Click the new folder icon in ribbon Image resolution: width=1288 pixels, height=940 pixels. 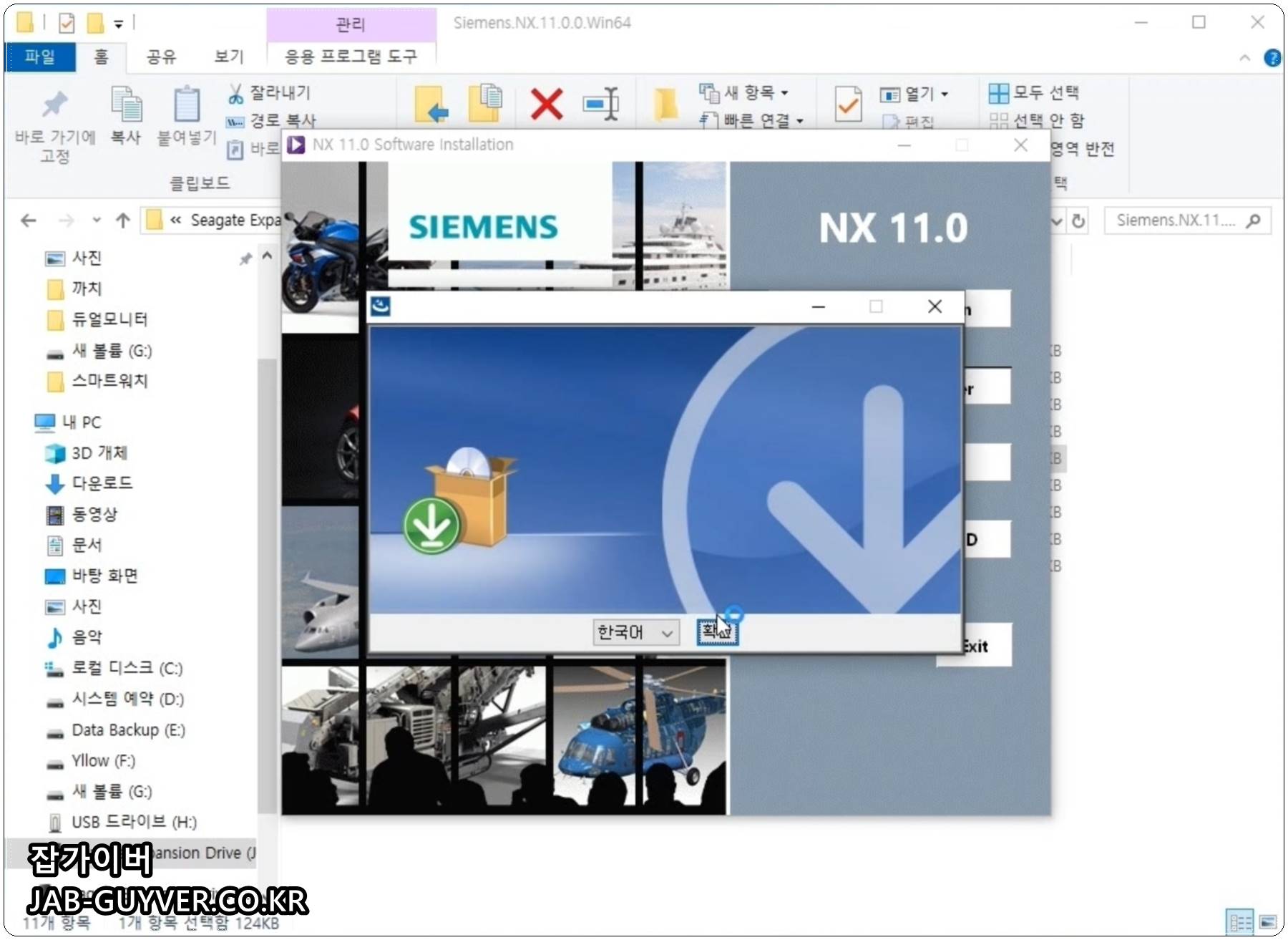click(665, 105)
